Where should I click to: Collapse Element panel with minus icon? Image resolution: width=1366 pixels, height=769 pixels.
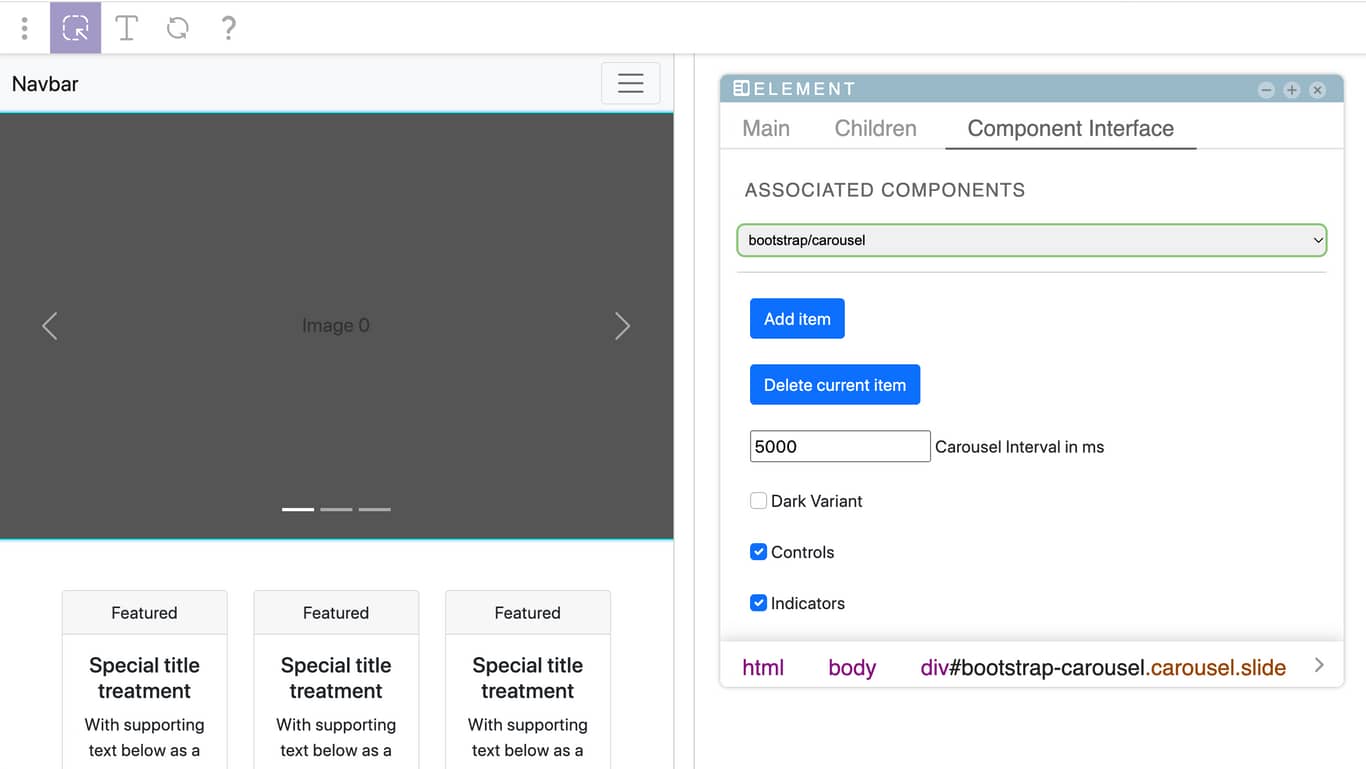click(x=1266, y=90)
